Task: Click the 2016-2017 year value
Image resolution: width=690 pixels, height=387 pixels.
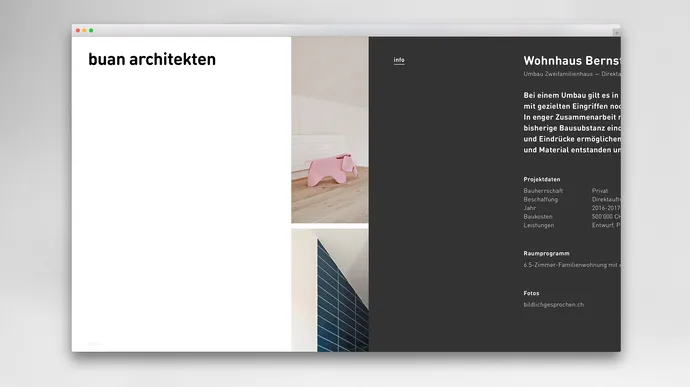Action: [606, 208]
